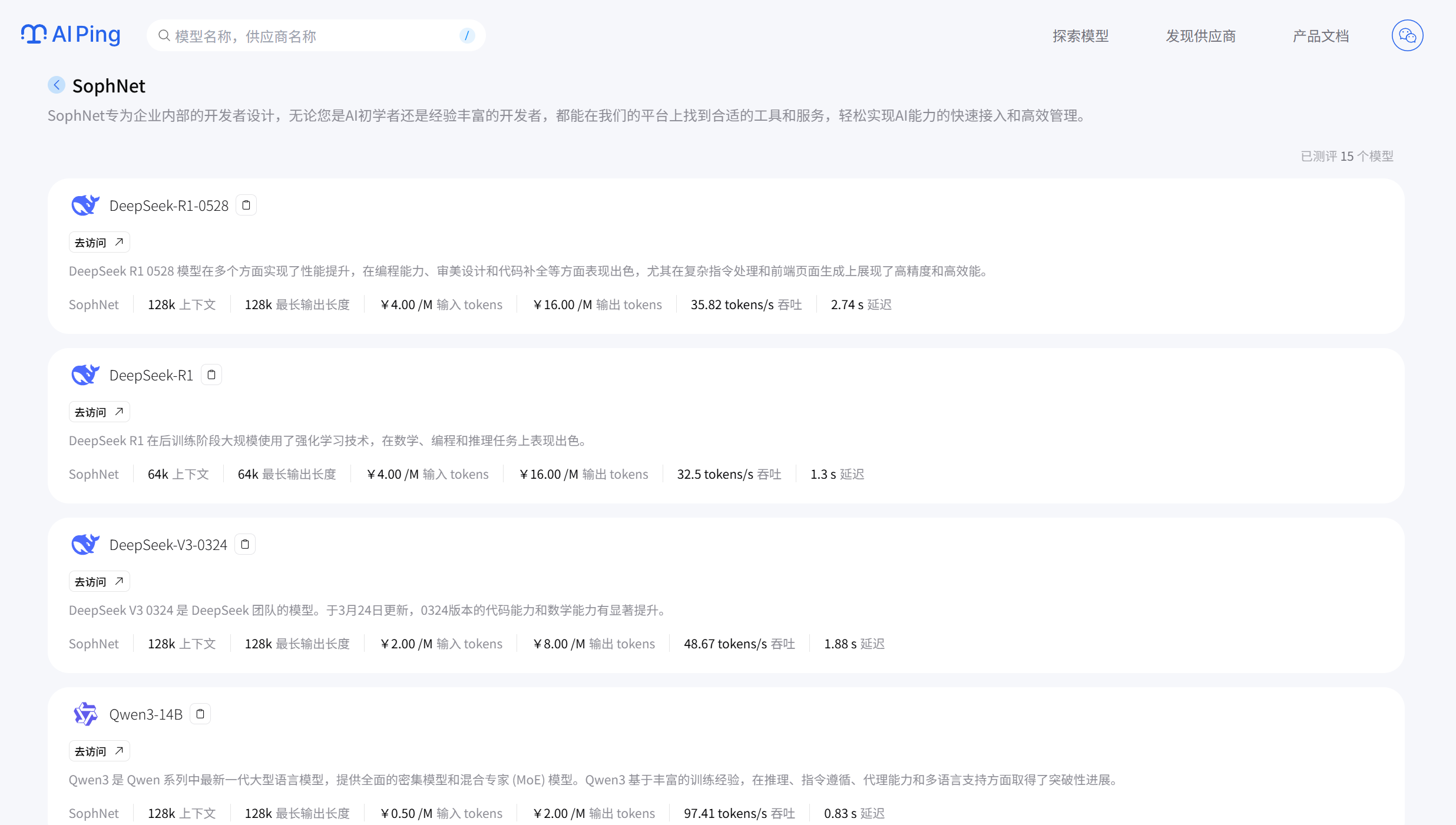This screenshot has height=825, width=1456.
Task: Click the Qwen3-14B logo icon
Action: click(x=85, y=714)
